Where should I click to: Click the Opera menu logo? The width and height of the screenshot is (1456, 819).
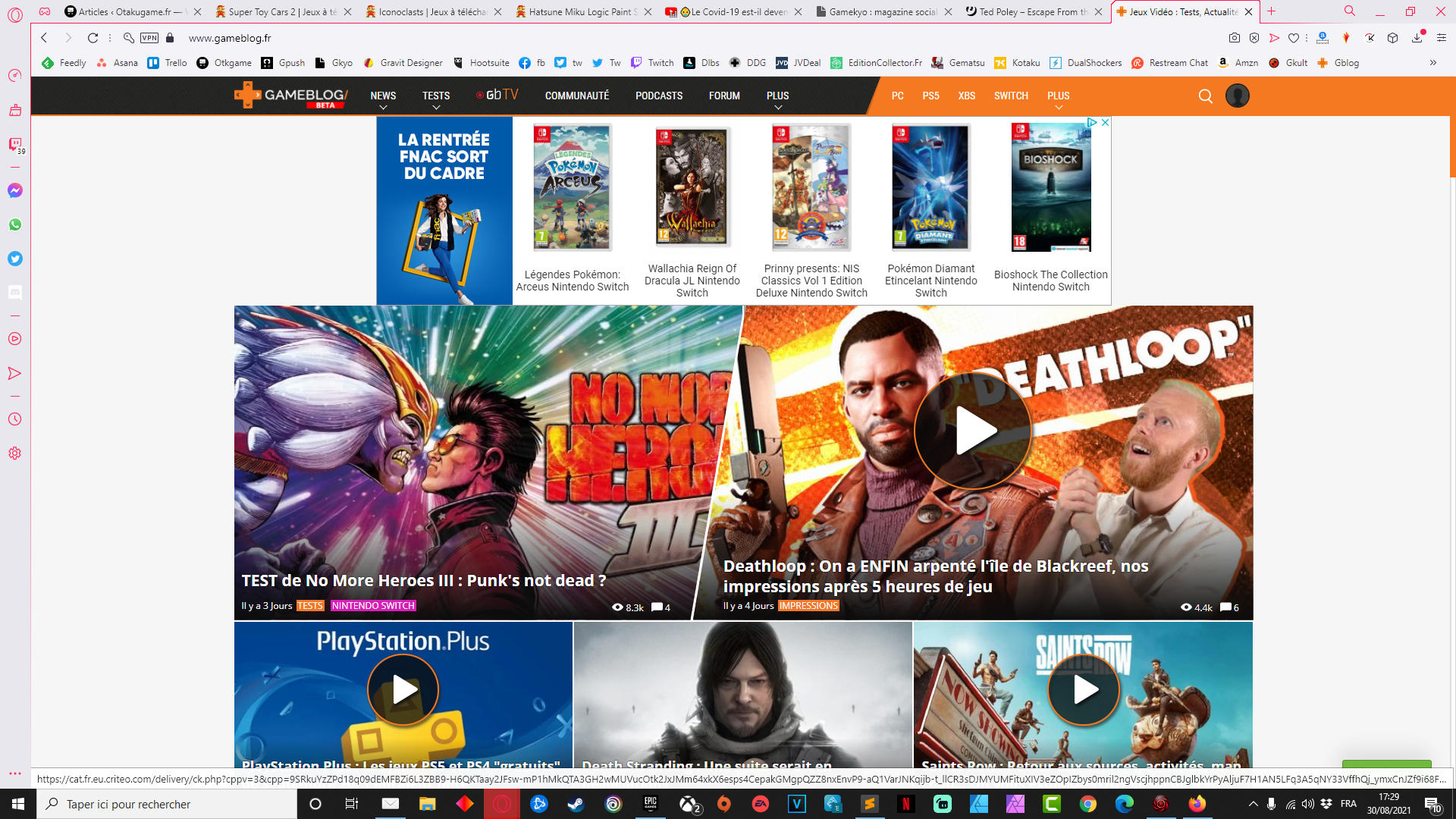pyautogui.click(x=14, y=14)
